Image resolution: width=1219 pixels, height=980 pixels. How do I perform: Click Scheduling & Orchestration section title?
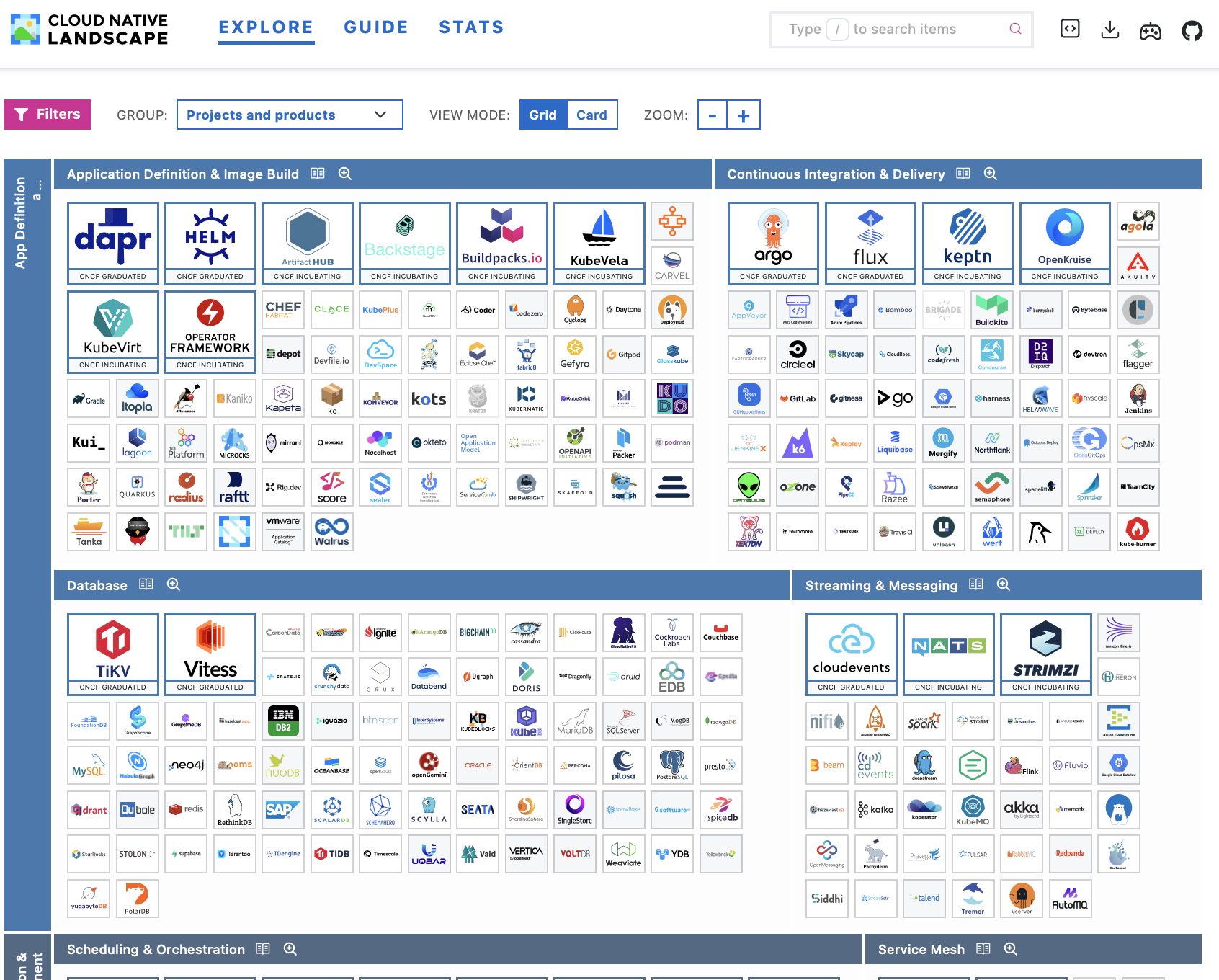click(156, 949)
